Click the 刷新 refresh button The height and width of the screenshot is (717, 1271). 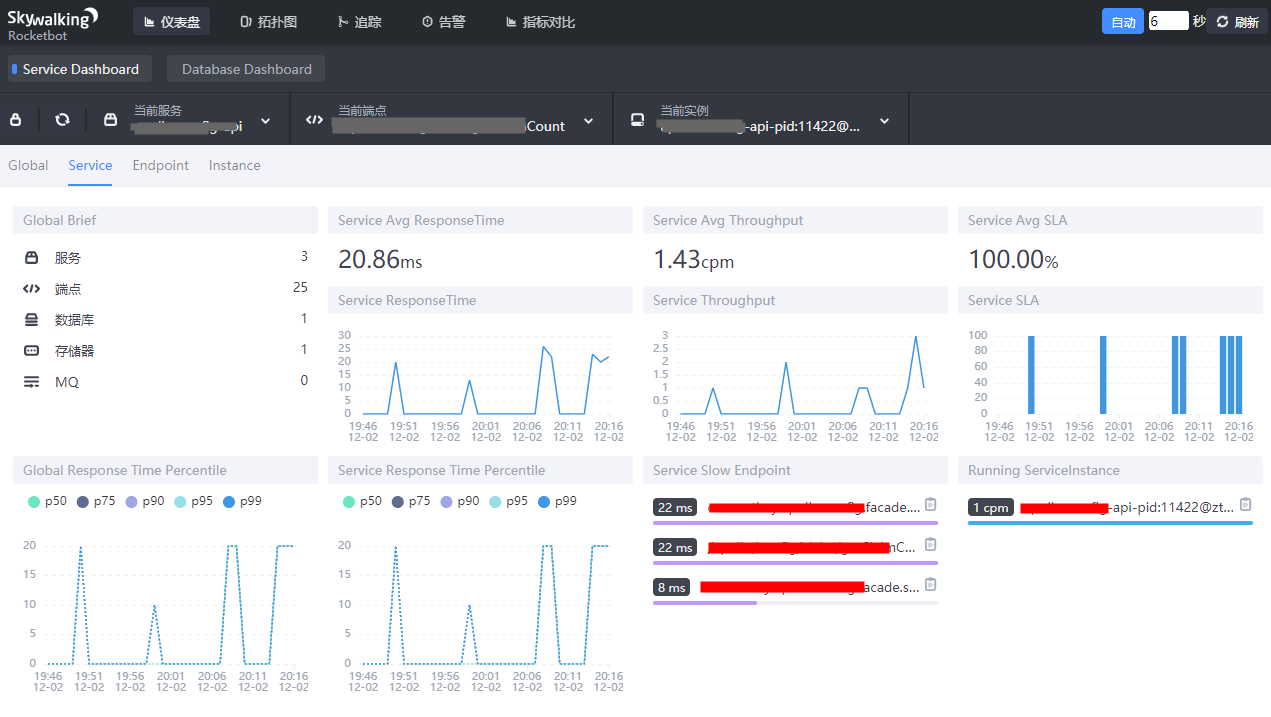pos(1237,22)
